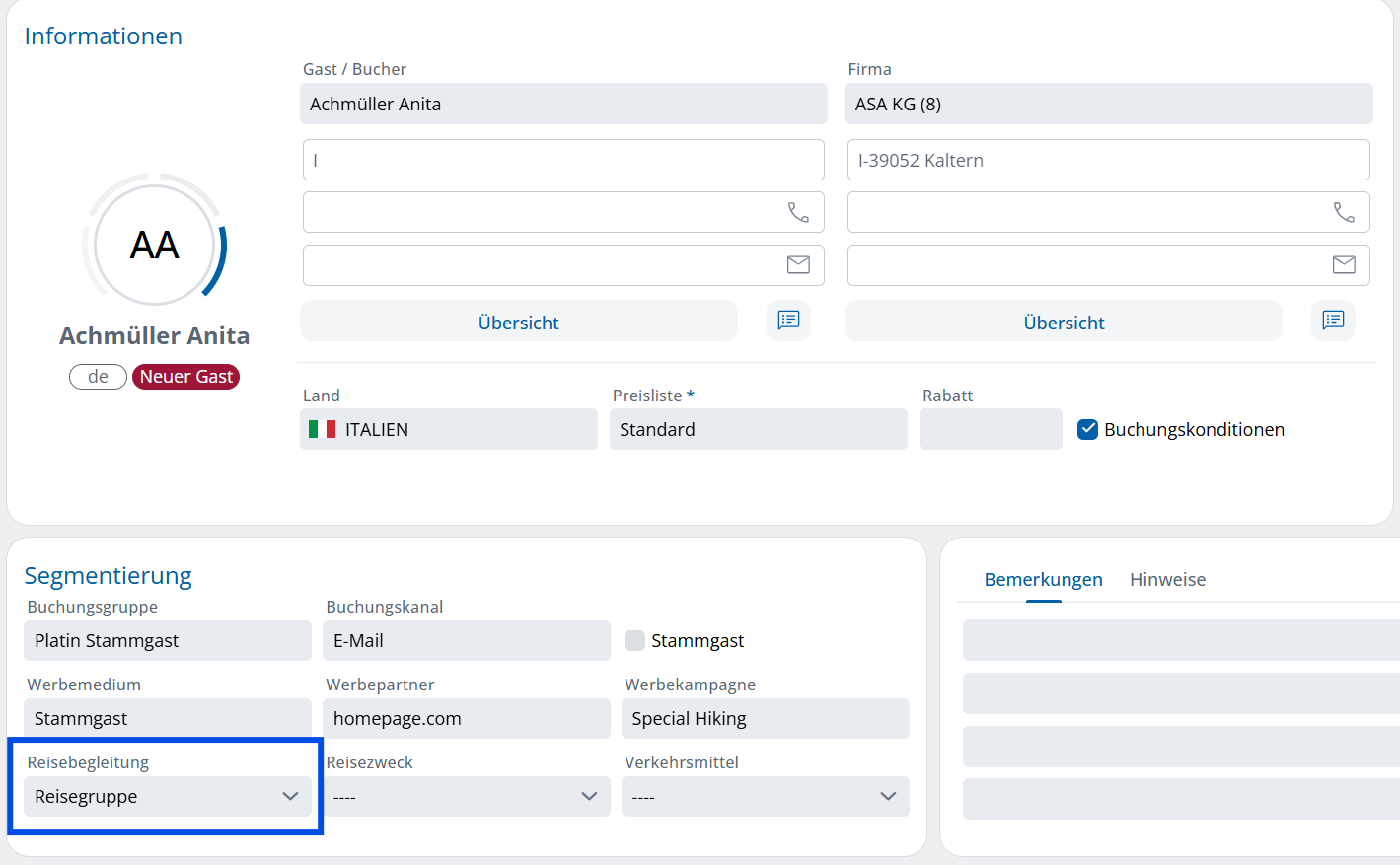Click the company email envelope icon
This screenshot has width=1400, height=865.
1344,264
